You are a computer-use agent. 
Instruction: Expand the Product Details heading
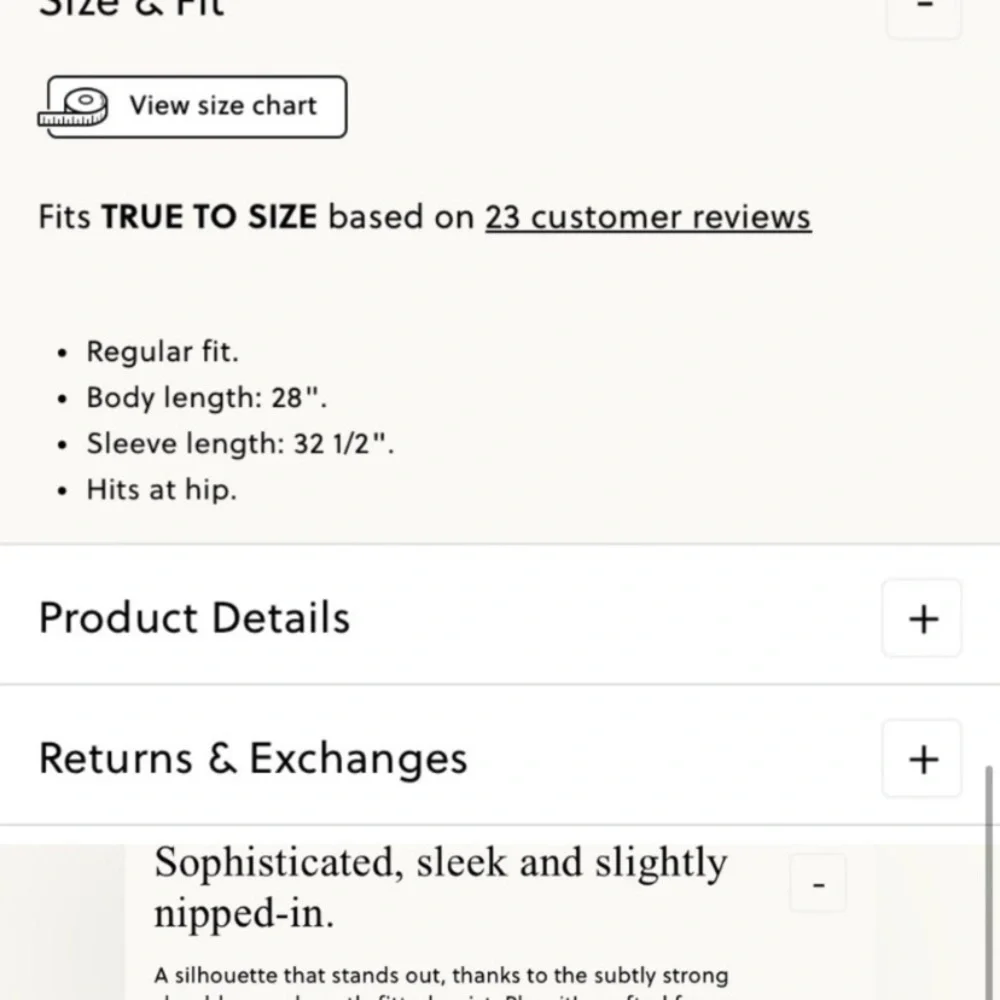click(x=195, y=618)
